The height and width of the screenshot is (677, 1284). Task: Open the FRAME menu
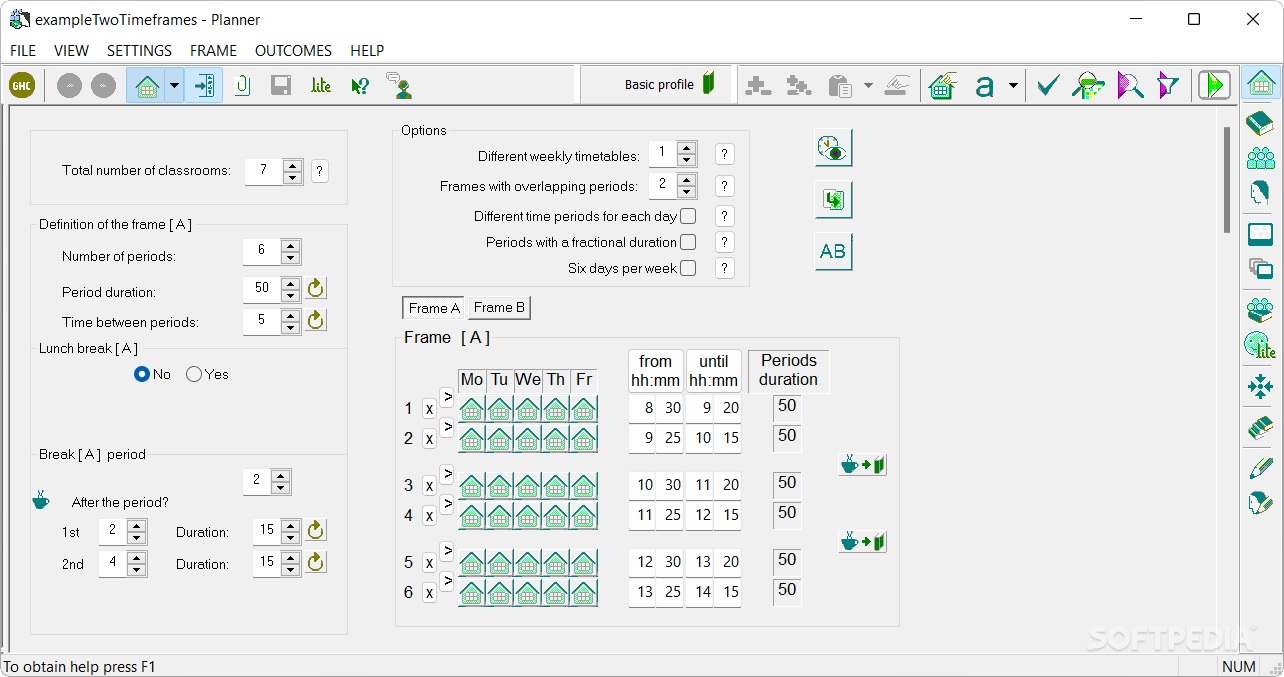click(213, 50)
